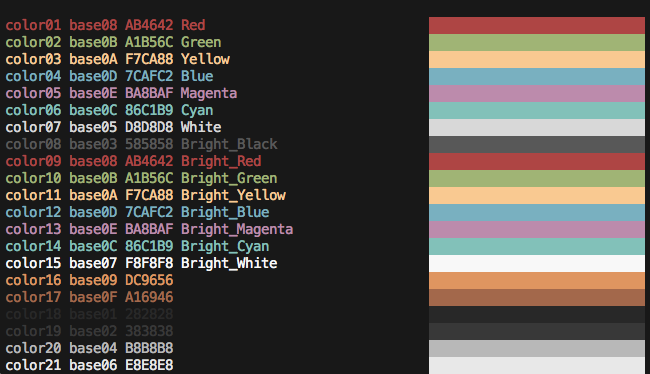Select the 'Green' name in the color02 row
650x374 pixels.
(x=201, y=42)
